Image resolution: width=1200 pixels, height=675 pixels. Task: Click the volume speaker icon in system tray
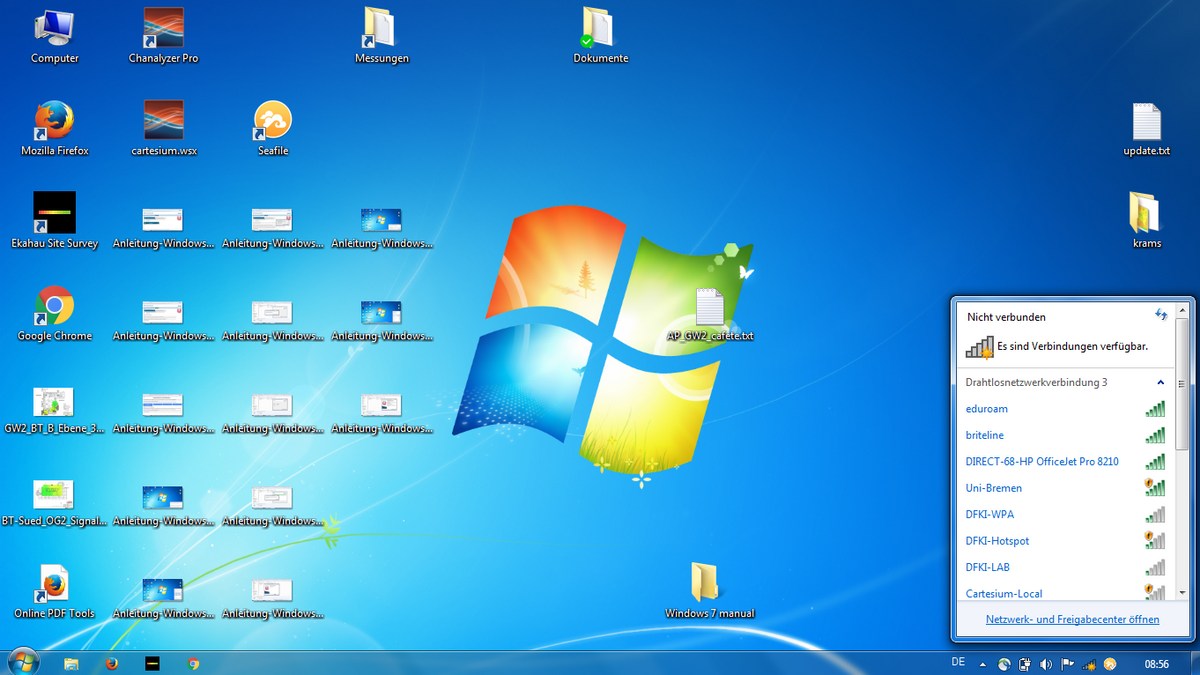point(1046,664)
